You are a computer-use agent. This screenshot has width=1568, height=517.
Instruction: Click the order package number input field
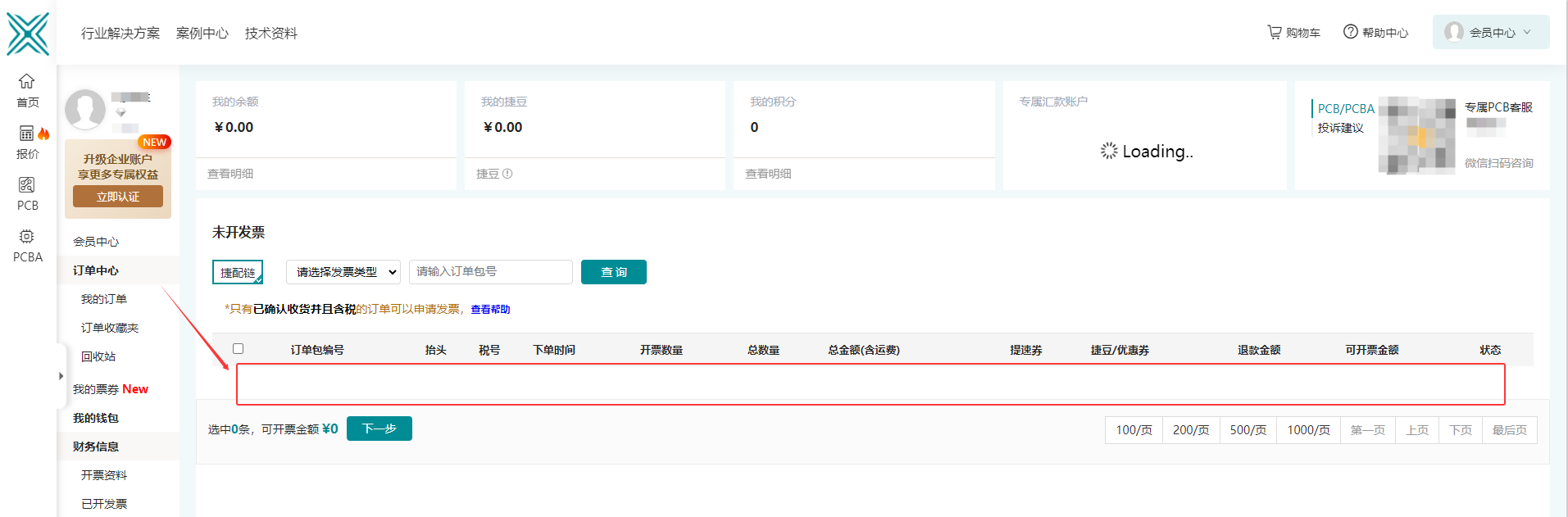[490, 272]
